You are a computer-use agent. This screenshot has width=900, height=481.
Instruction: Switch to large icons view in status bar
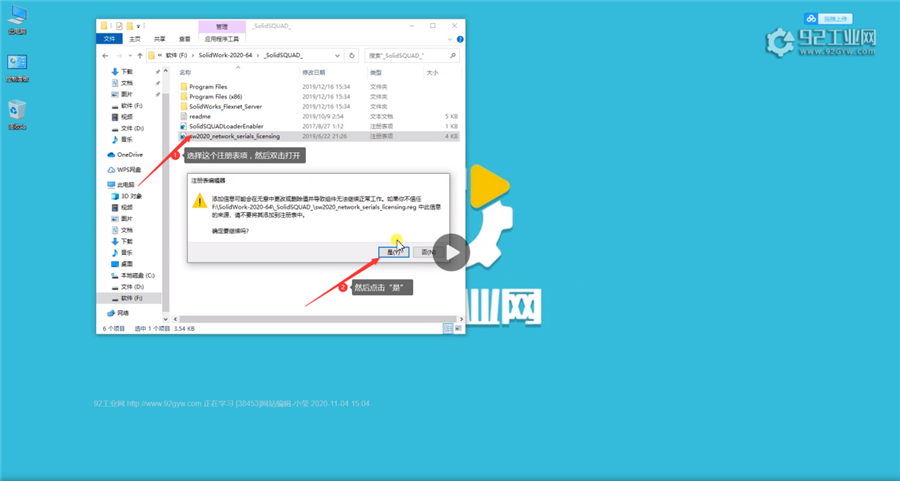(458, 328)
